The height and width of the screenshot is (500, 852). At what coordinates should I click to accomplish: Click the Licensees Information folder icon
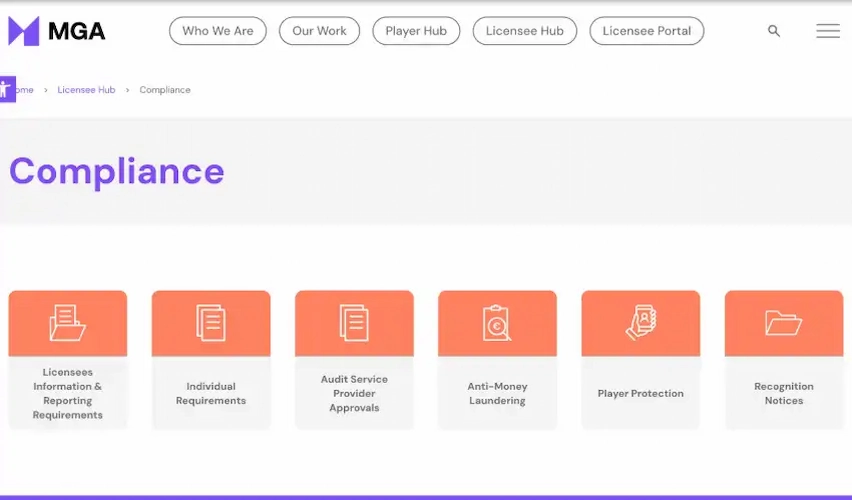click(67, 323)
